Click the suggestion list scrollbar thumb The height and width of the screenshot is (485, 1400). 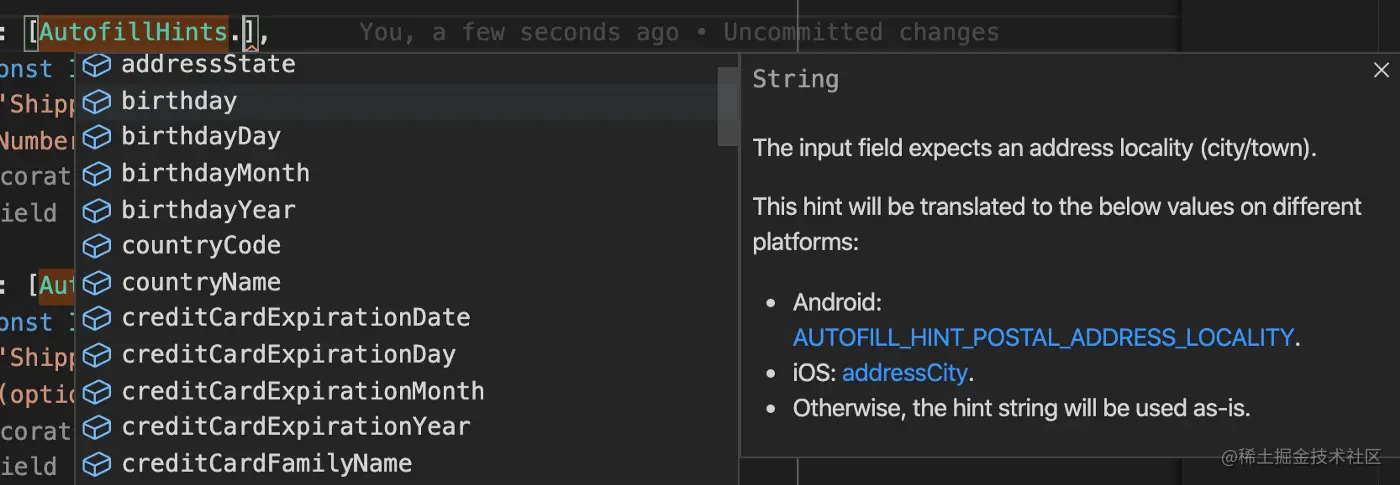(x=728, y=106)
